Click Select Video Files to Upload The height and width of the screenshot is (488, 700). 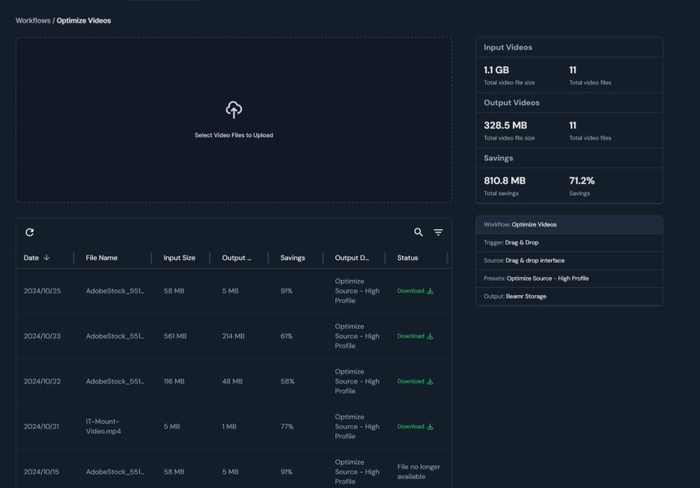233,135
